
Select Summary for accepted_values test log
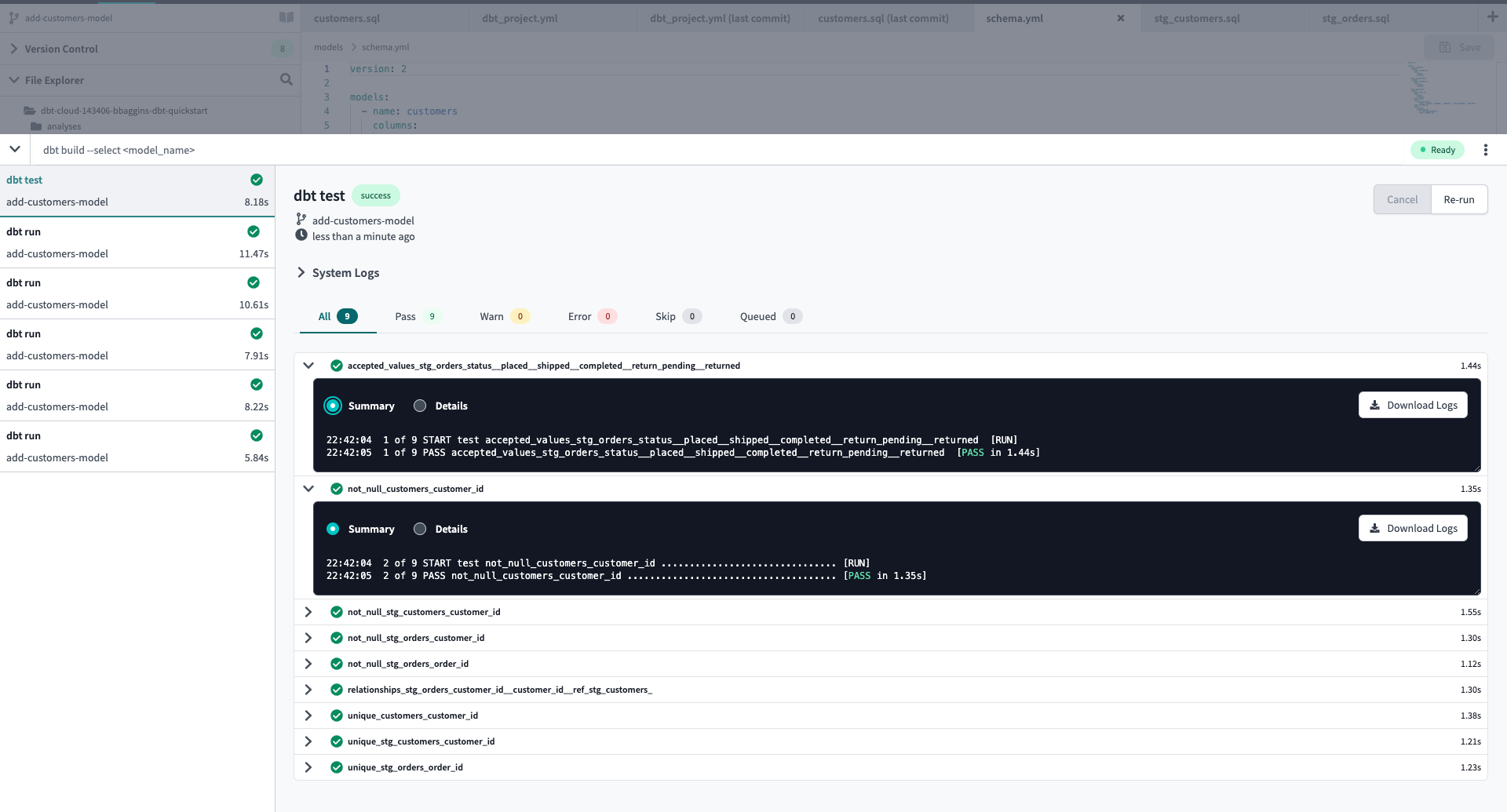333,406
